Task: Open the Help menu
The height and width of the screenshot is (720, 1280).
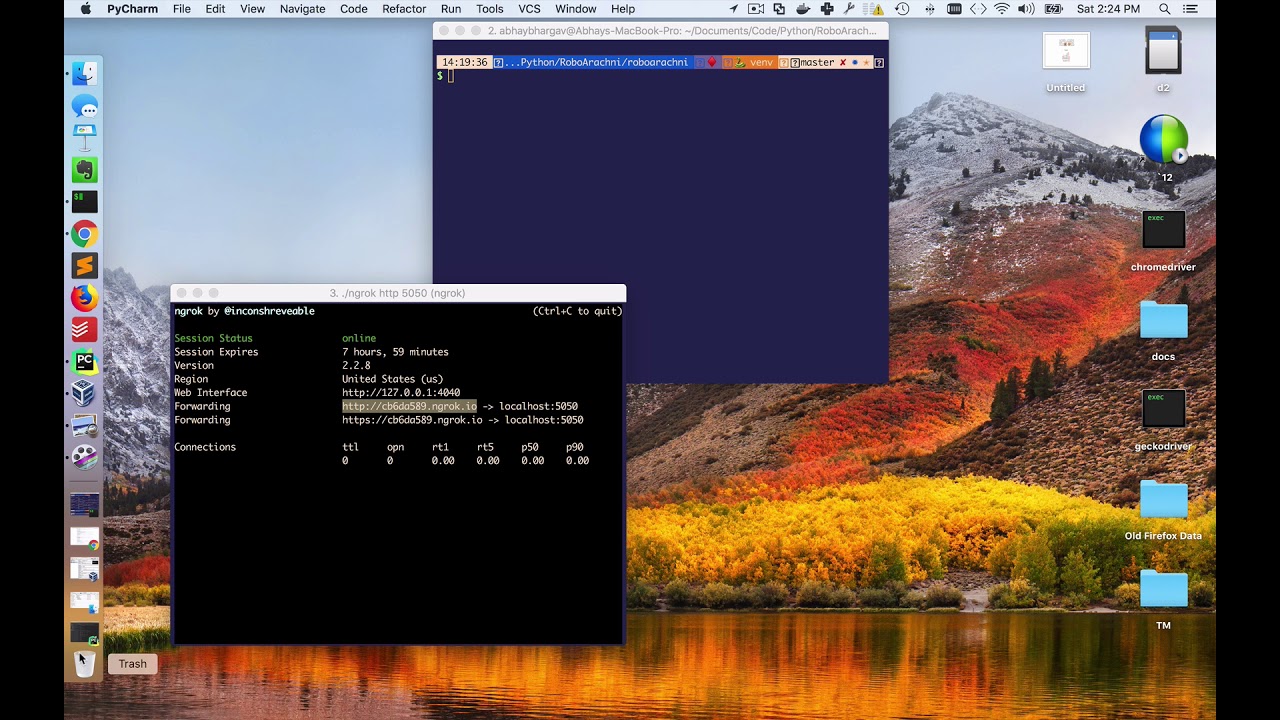Action: pyautogui.click(x=623, y=9)
